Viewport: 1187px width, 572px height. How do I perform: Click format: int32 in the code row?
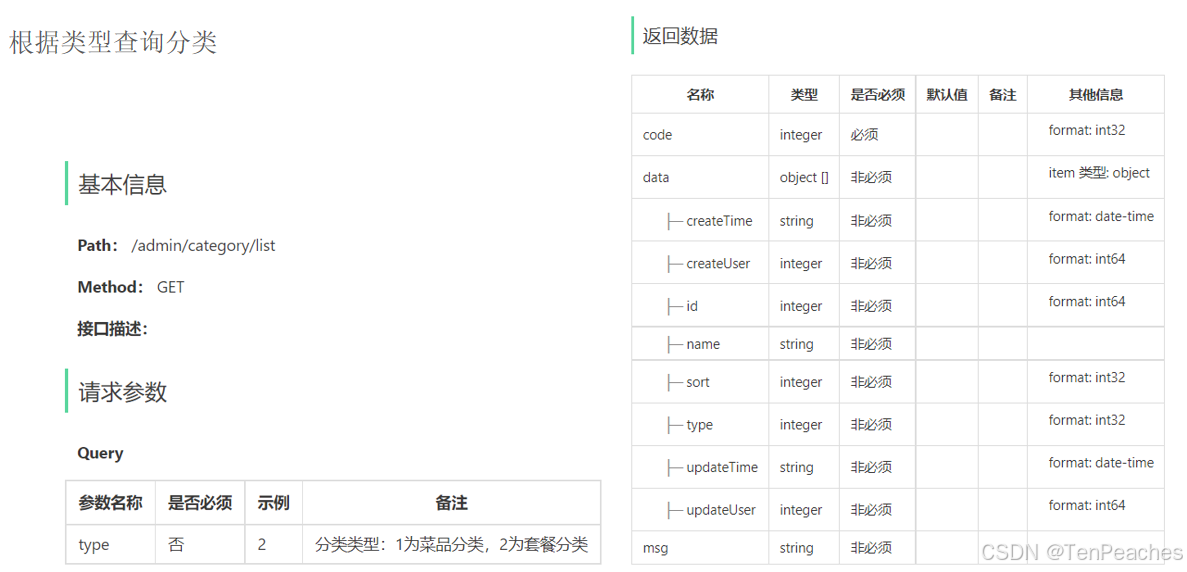click(1086, 130)
